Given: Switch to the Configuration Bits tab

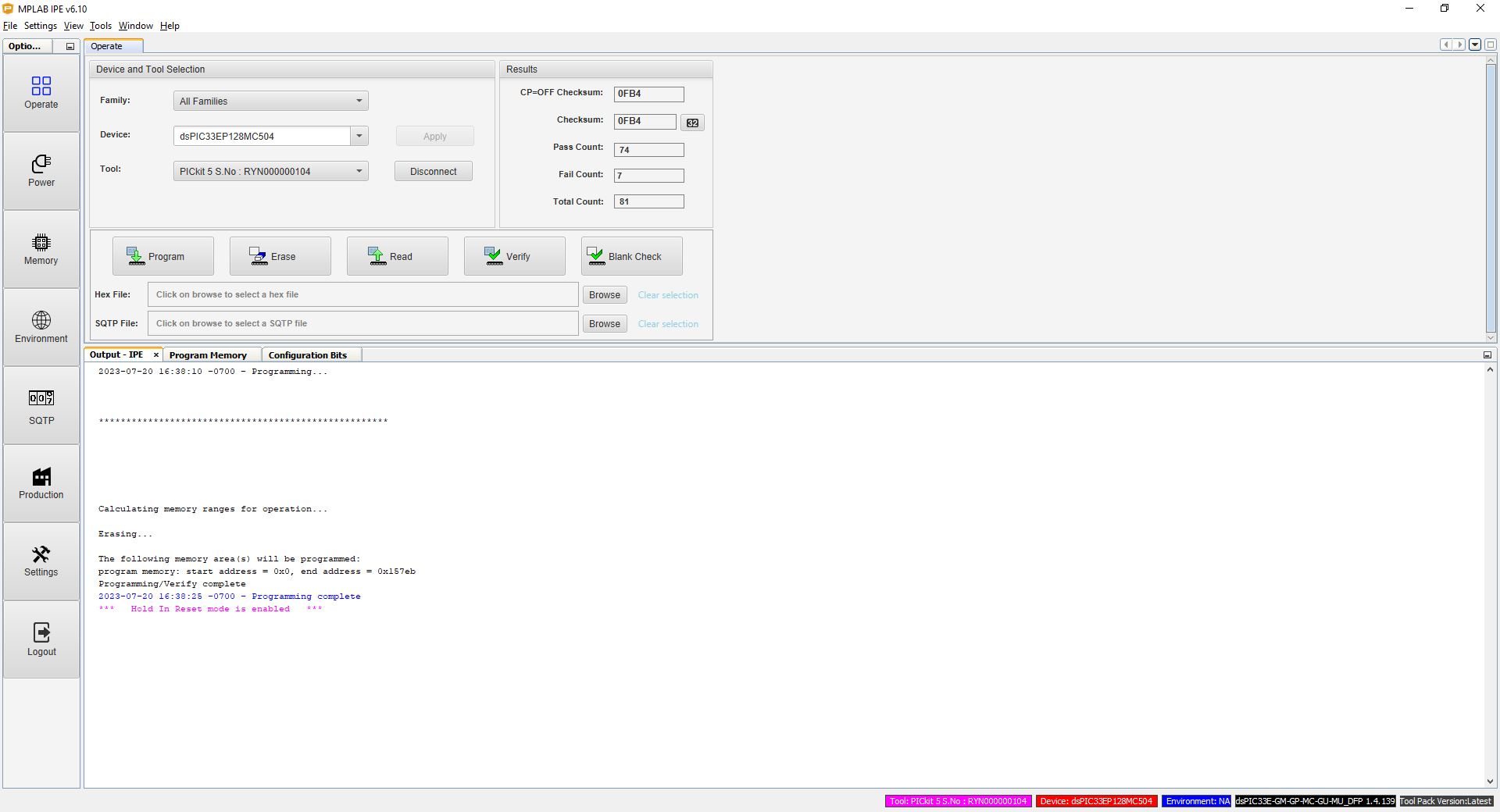Looking at the screenshot, I should (307, 355).
